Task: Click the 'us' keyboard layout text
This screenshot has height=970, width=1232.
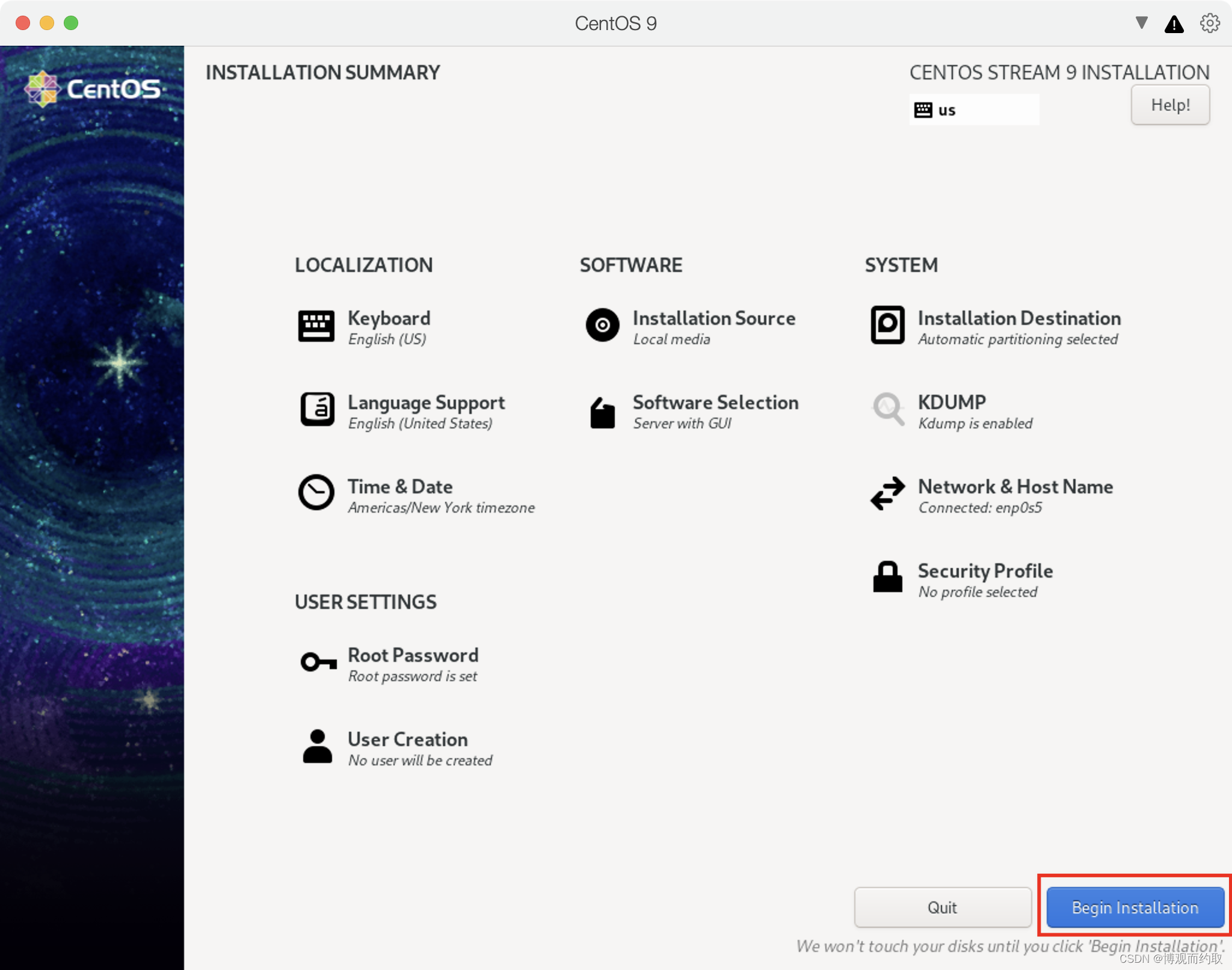Action: (947, 110)
